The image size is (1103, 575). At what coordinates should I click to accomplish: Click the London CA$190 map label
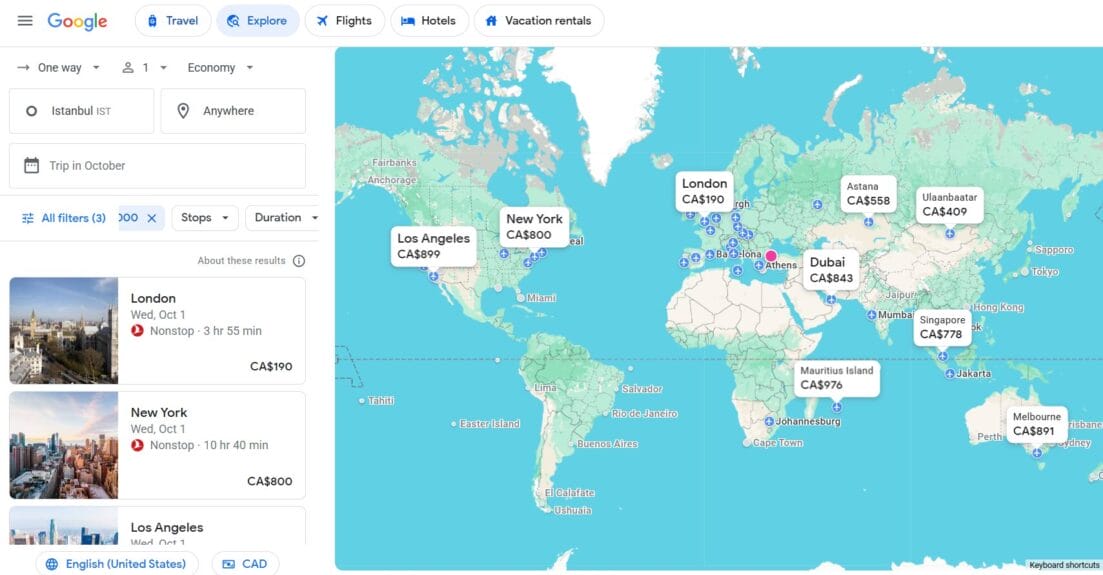point(703,191)
